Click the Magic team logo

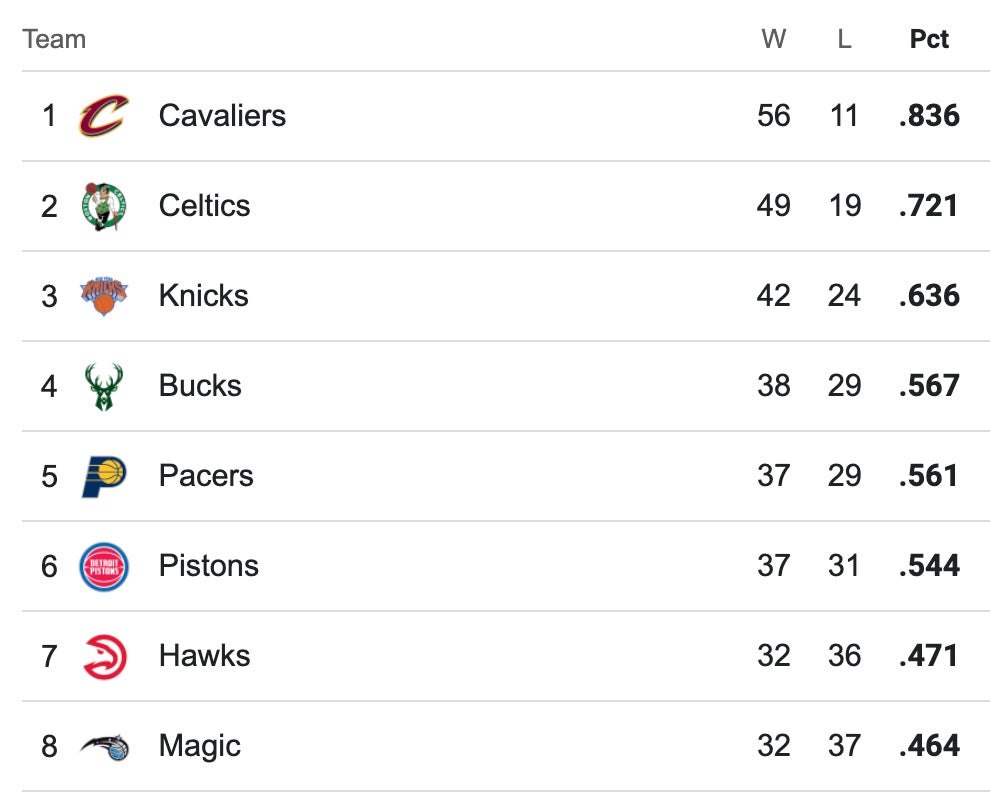coord(104,746)
